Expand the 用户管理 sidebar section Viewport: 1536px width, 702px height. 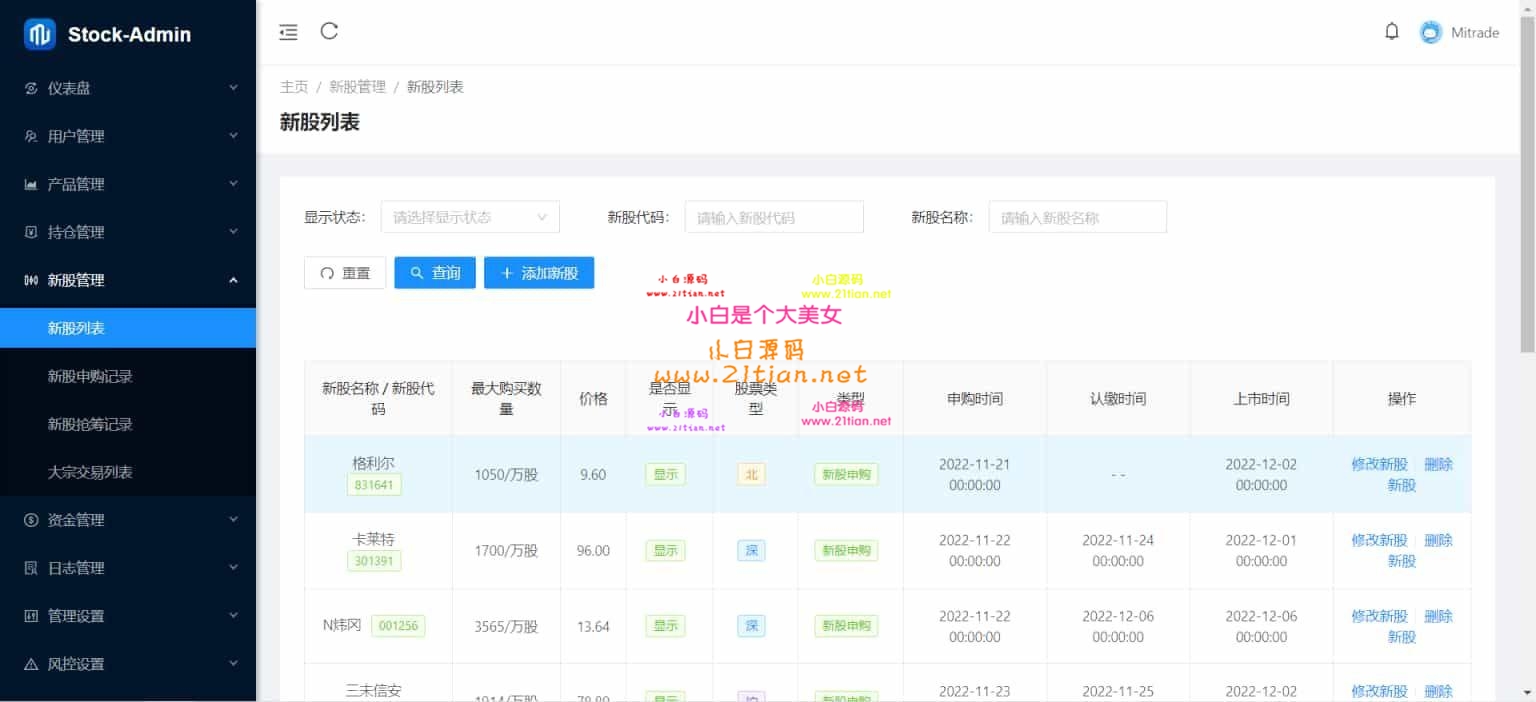[x=128, y=136]
